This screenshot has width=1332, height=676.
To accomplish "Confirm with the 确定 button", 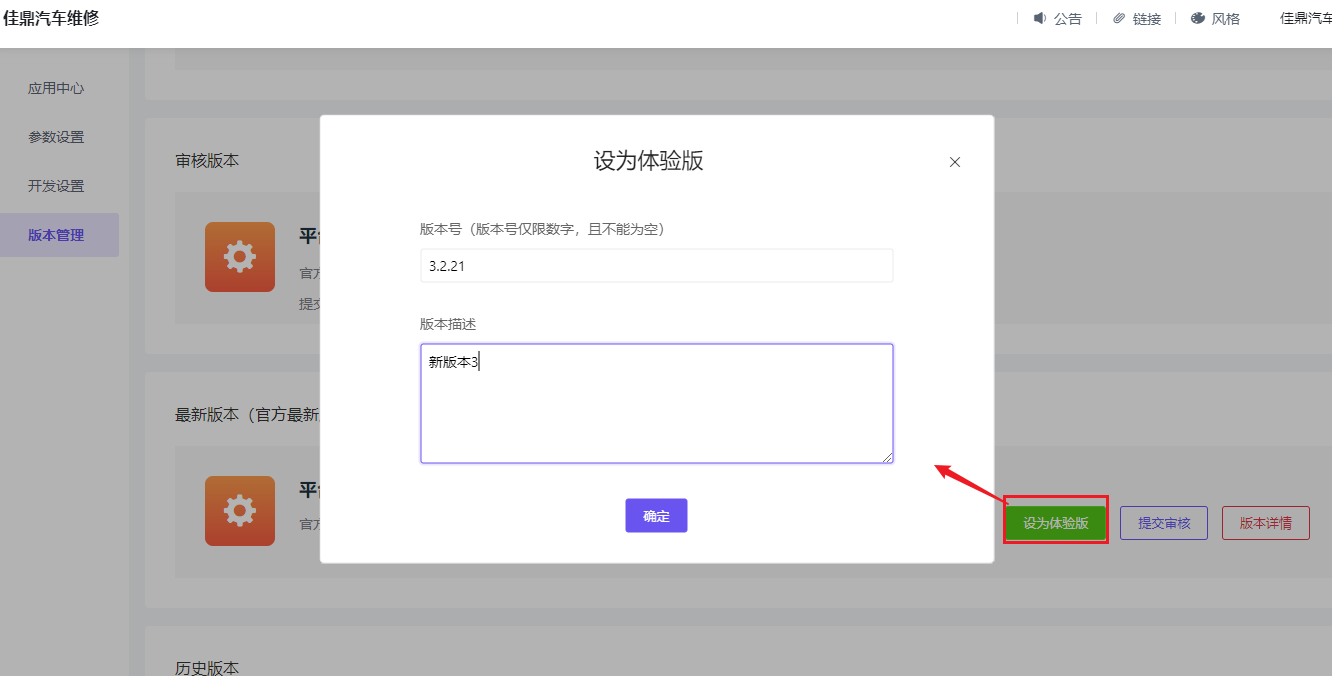I will (656, 515).
